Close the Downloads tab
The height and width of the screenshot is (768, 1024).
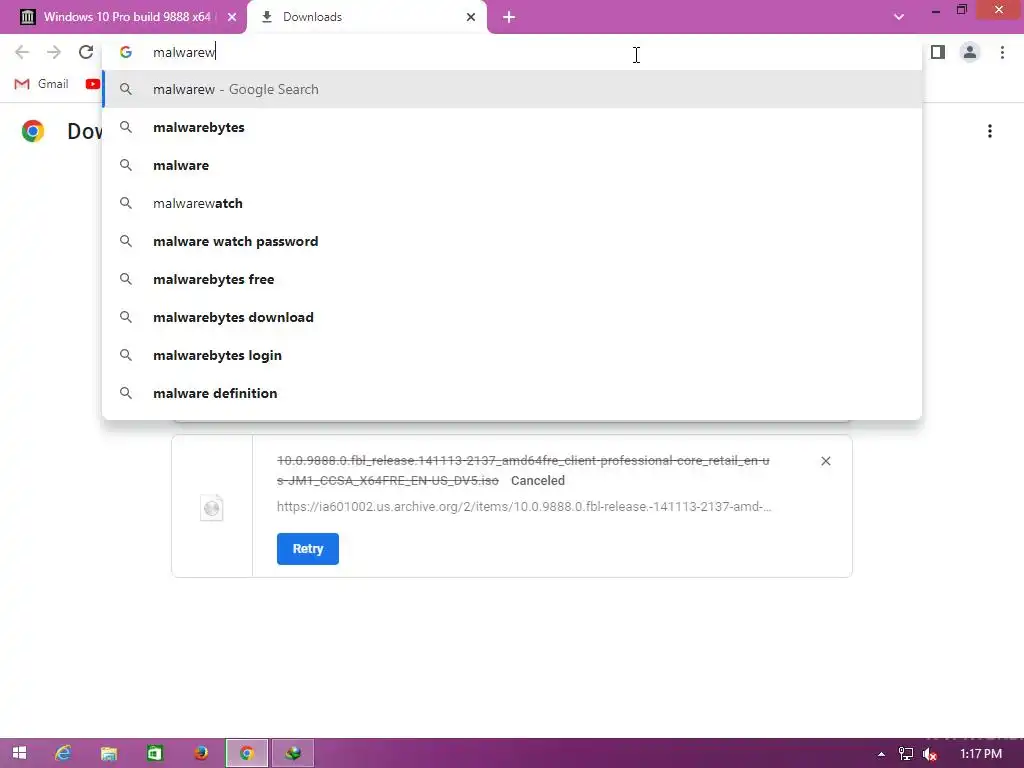(471, 17)
